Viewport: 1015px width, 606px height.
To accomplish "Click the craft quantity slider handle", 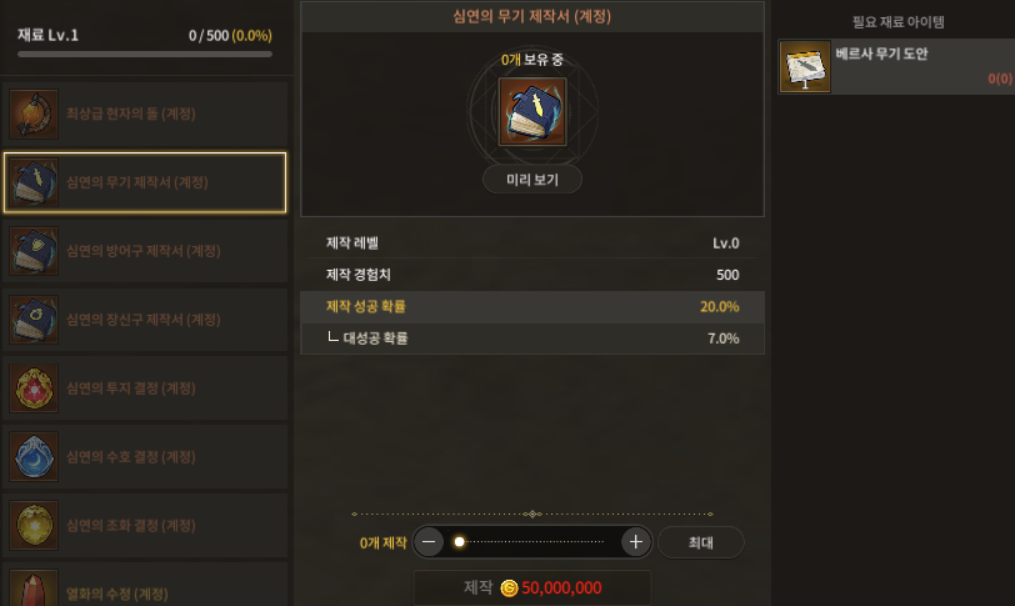I will click(459, 542).
